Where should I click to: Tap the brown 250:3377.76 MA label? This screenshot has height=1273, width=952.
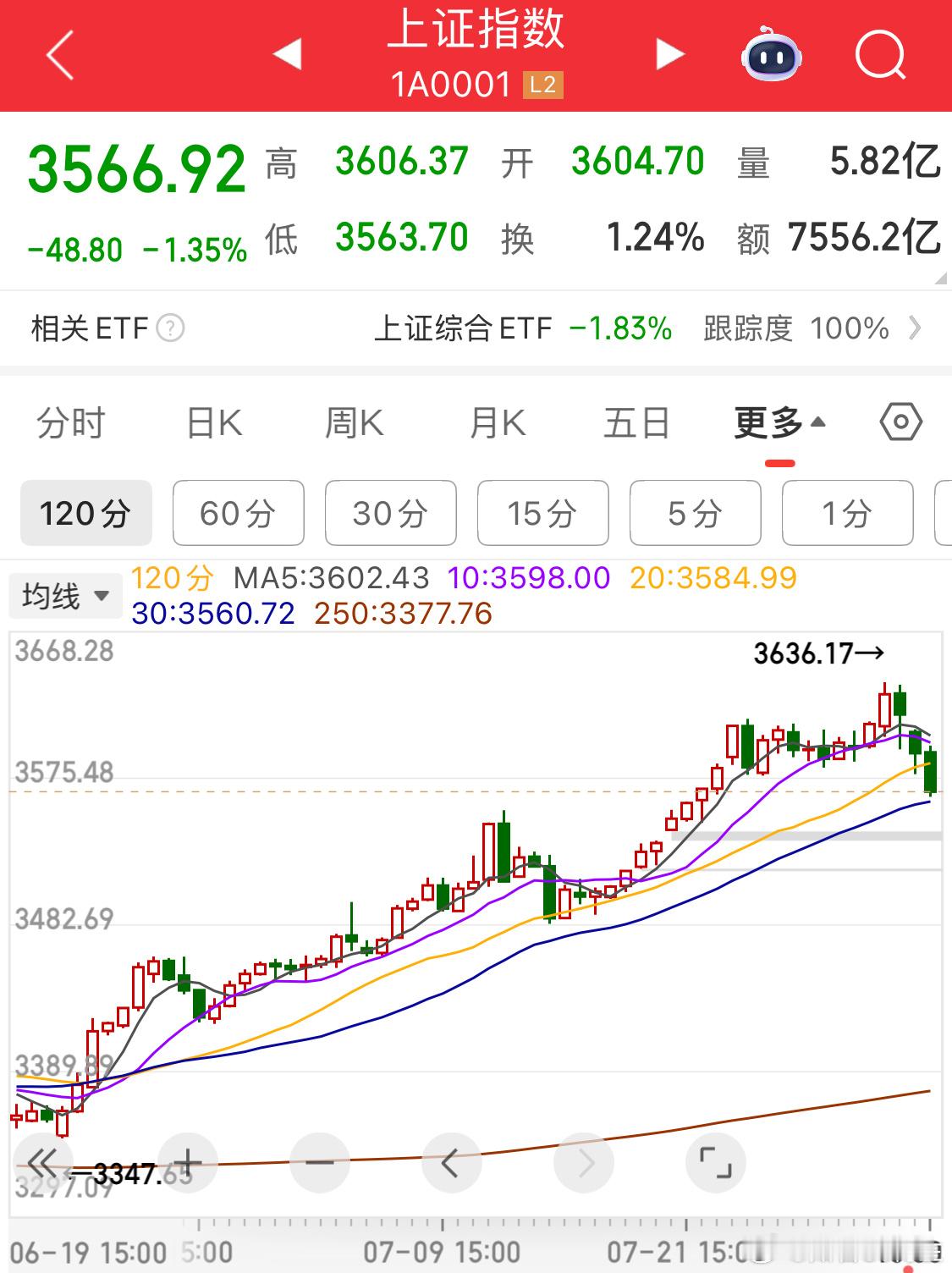(403, 613)
